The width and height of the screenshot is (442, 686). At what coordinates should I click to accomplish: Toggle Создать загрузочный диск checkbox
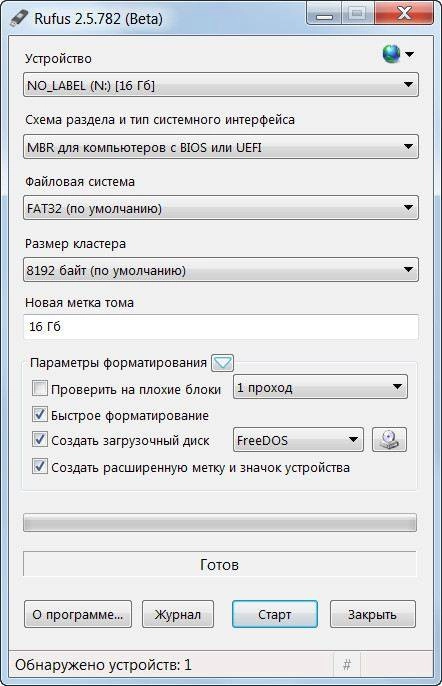tap(40, 439)
